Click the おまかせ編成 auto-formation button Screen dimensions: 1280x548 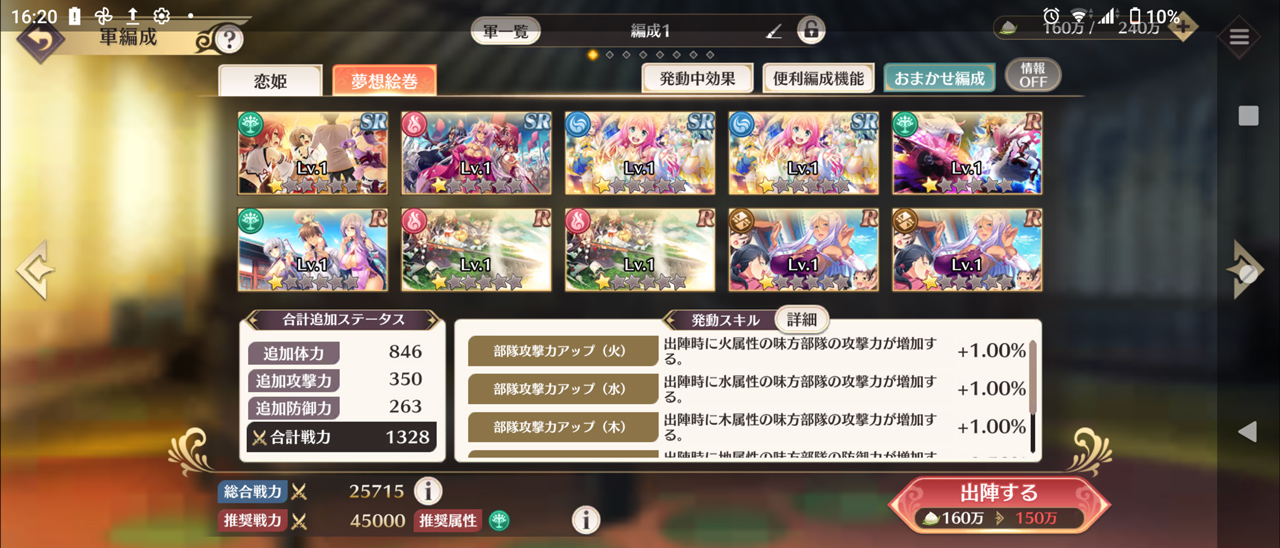point(939,78)
